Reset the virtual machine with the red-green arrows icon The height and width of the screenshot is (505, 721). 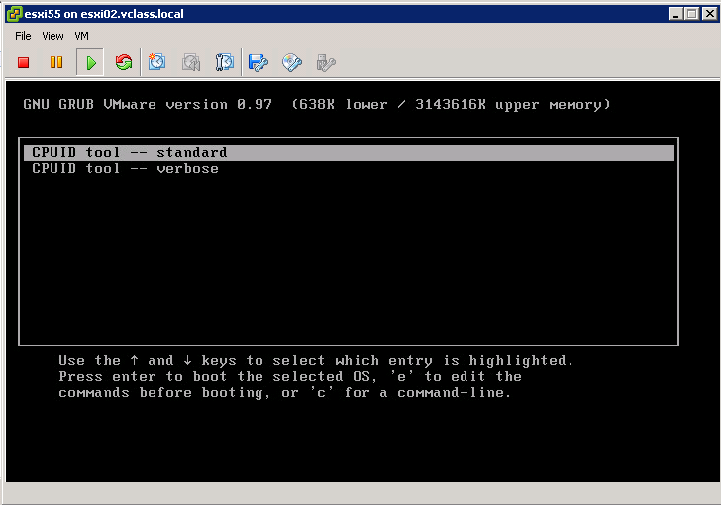pos(124,62)
